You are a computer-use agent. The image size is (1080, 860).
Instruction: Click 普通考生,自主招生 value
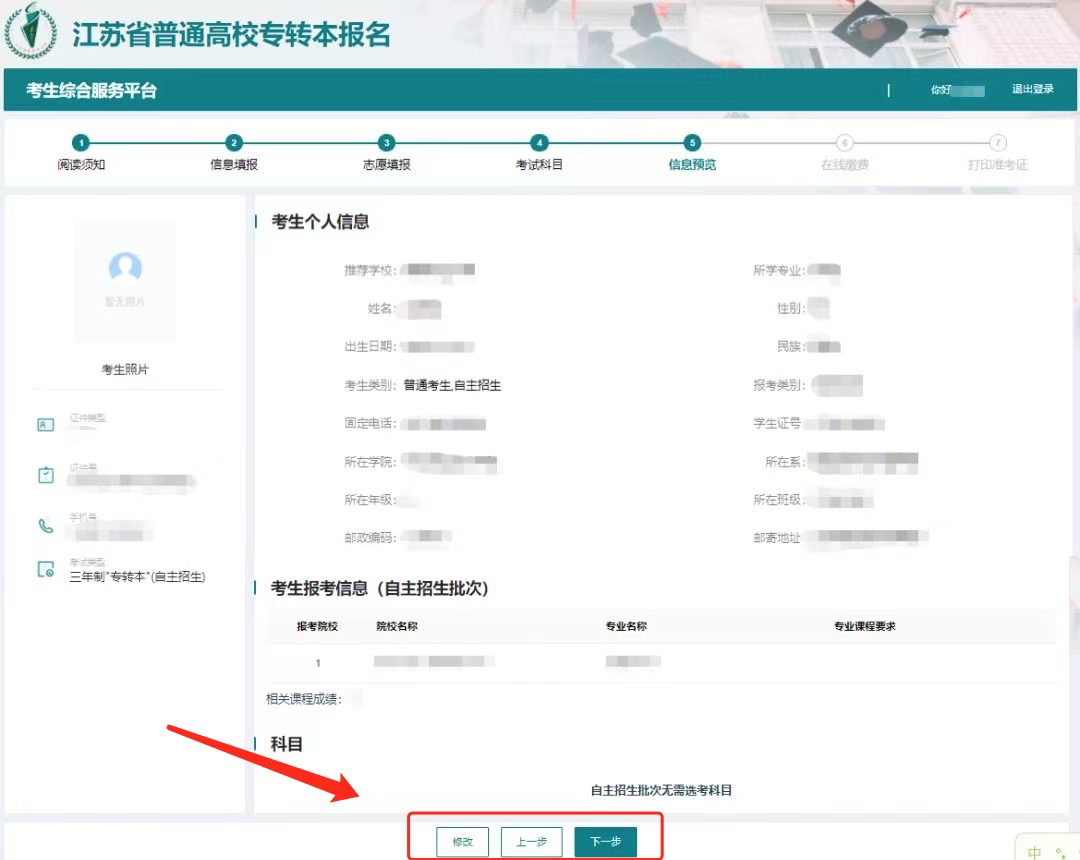tap(452, 386)
